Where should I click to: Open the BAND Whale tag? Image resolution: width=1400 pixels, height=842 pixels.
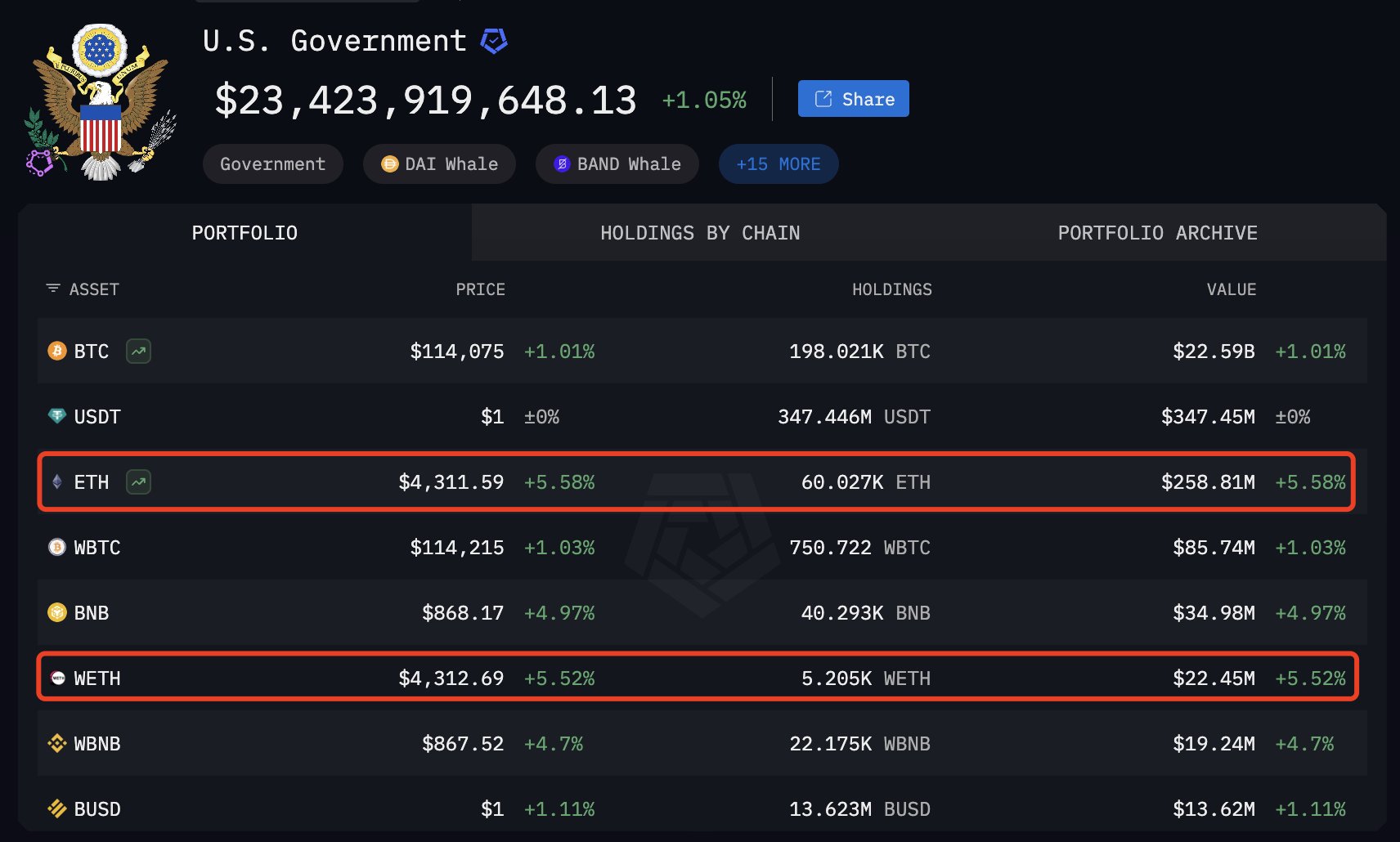617,163
